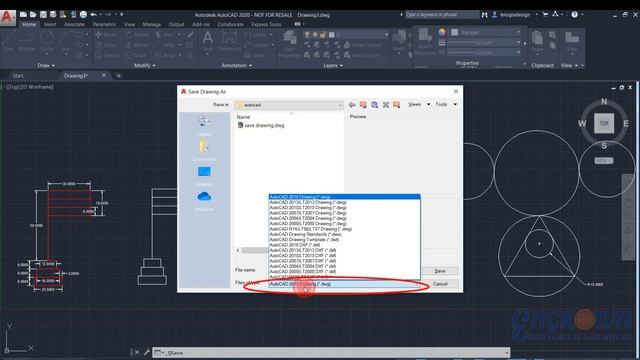Viewport: 640px width, 360px height.
Task: Click the Create New Folder icon in dialog
Action: tap(396, 105)
